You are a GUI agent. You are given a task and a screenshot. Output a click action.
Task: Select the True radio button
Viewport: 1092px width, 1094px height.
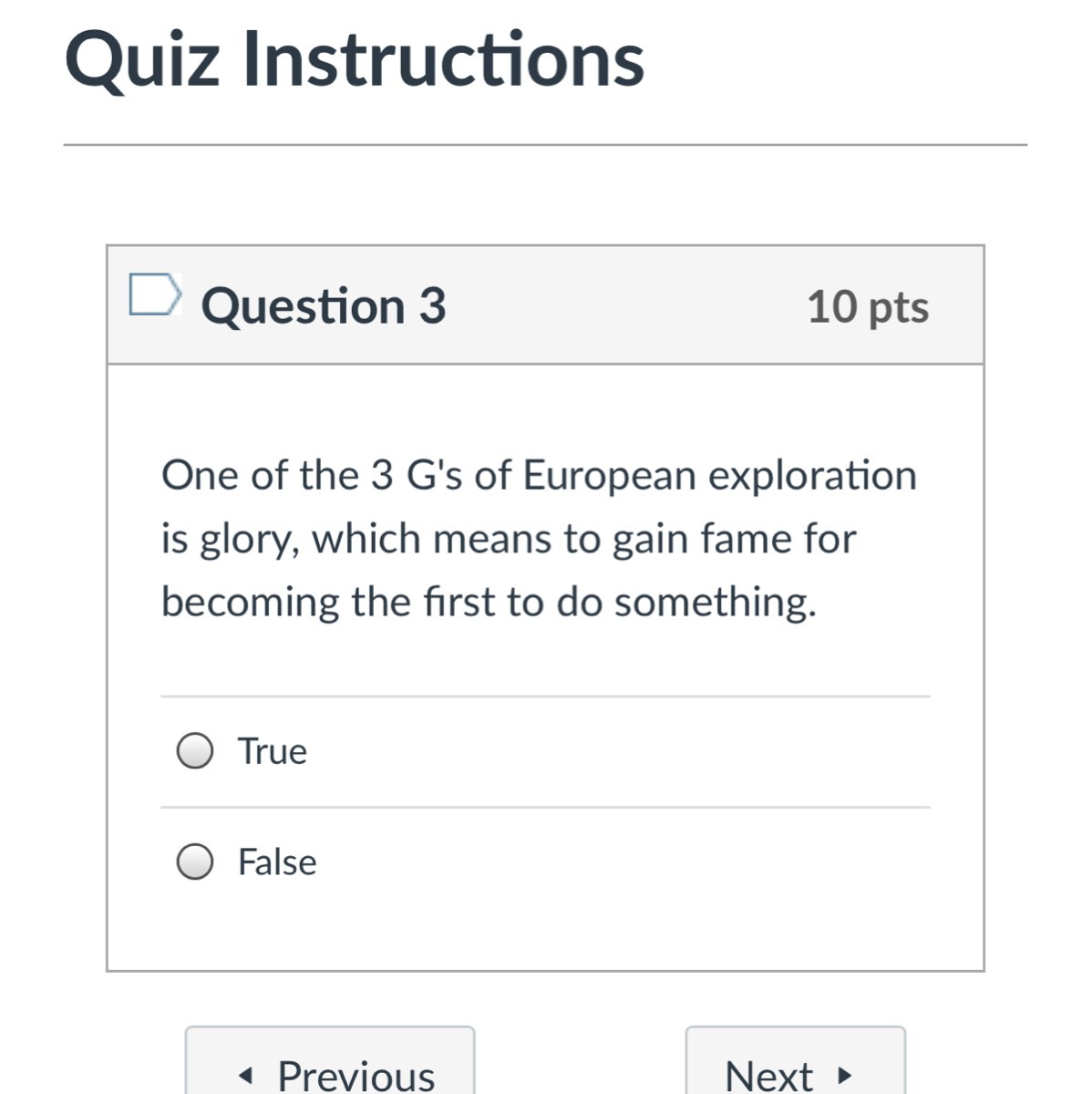pos(195,751)
